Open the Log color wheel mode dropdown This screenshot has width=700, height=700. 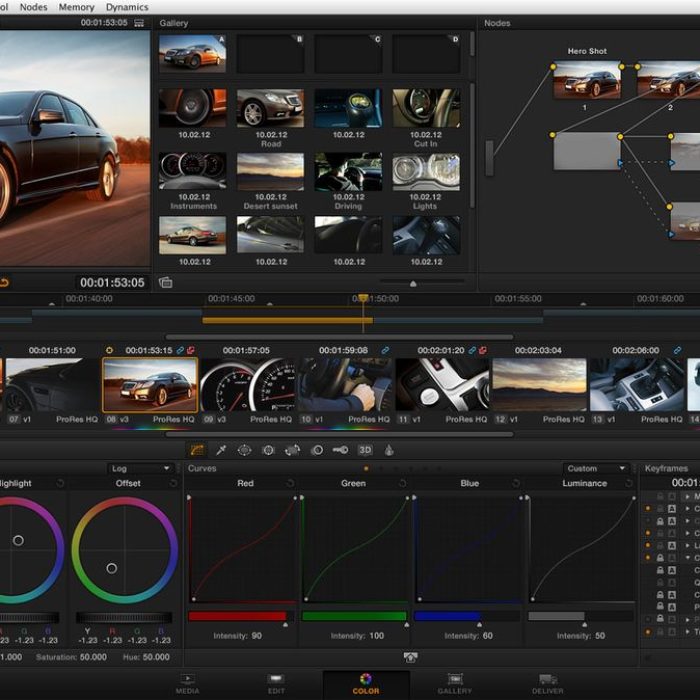tap(140, 468)
